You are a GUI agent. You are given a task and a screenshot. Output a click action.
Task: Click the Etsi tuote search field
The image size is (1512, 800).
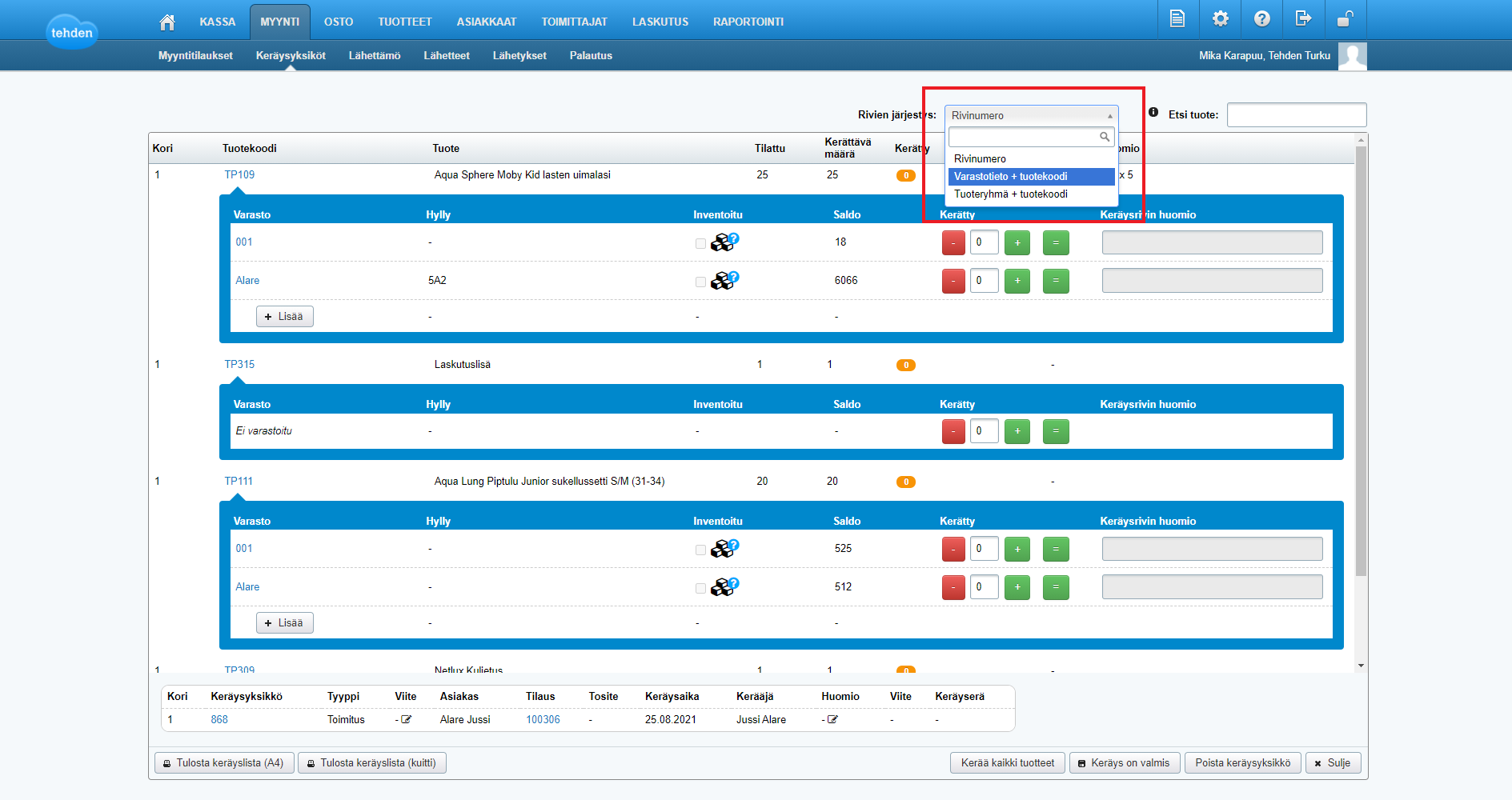pyautogui.click(x=1296, y=115)
